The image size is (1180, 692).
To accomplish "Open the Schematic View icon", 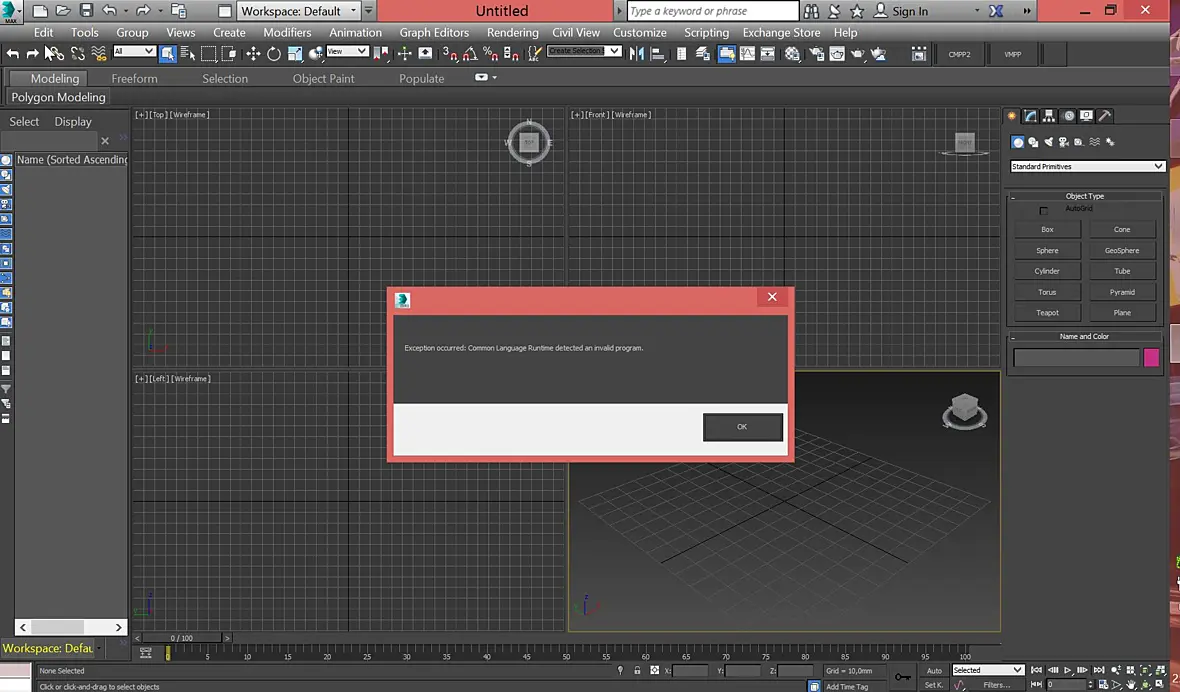I will (768, 53).
